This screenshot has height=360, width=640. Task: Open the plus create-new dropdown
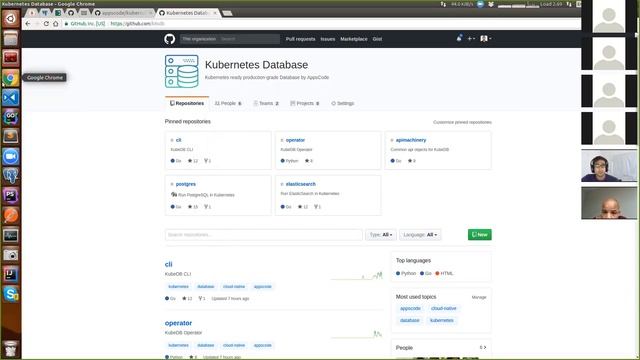471,38
